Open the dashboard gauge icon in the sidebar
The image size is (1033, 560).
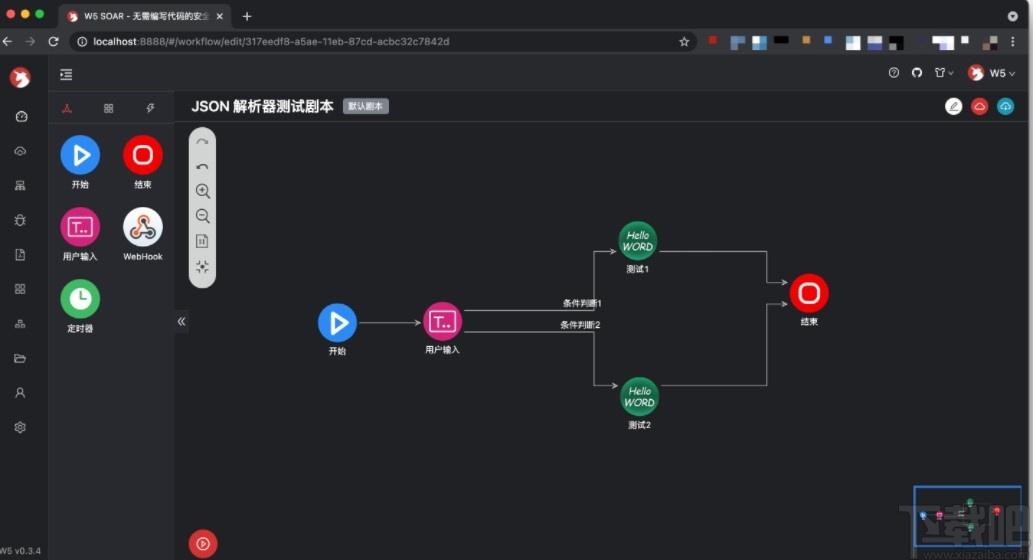[21, 117]
